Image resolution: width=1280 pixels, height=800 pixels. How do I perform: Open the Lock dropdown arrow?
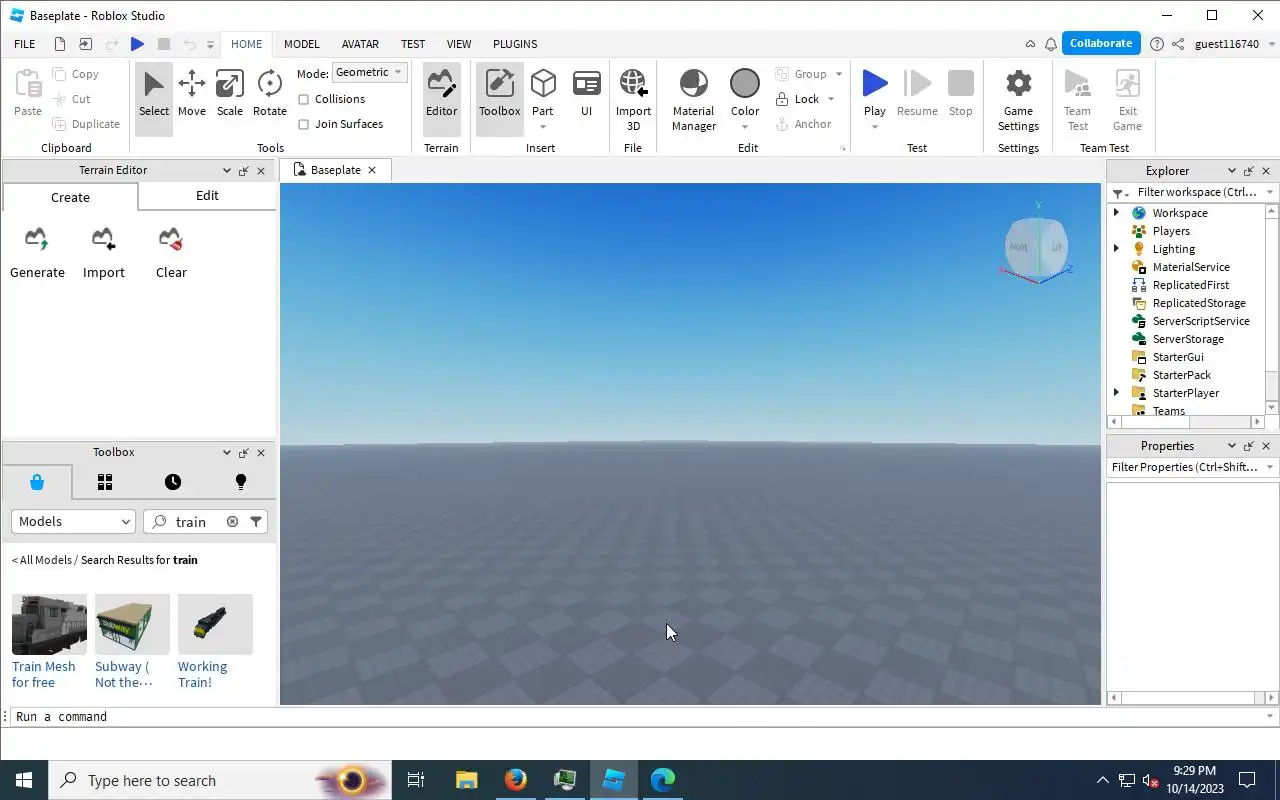point(830,99)
